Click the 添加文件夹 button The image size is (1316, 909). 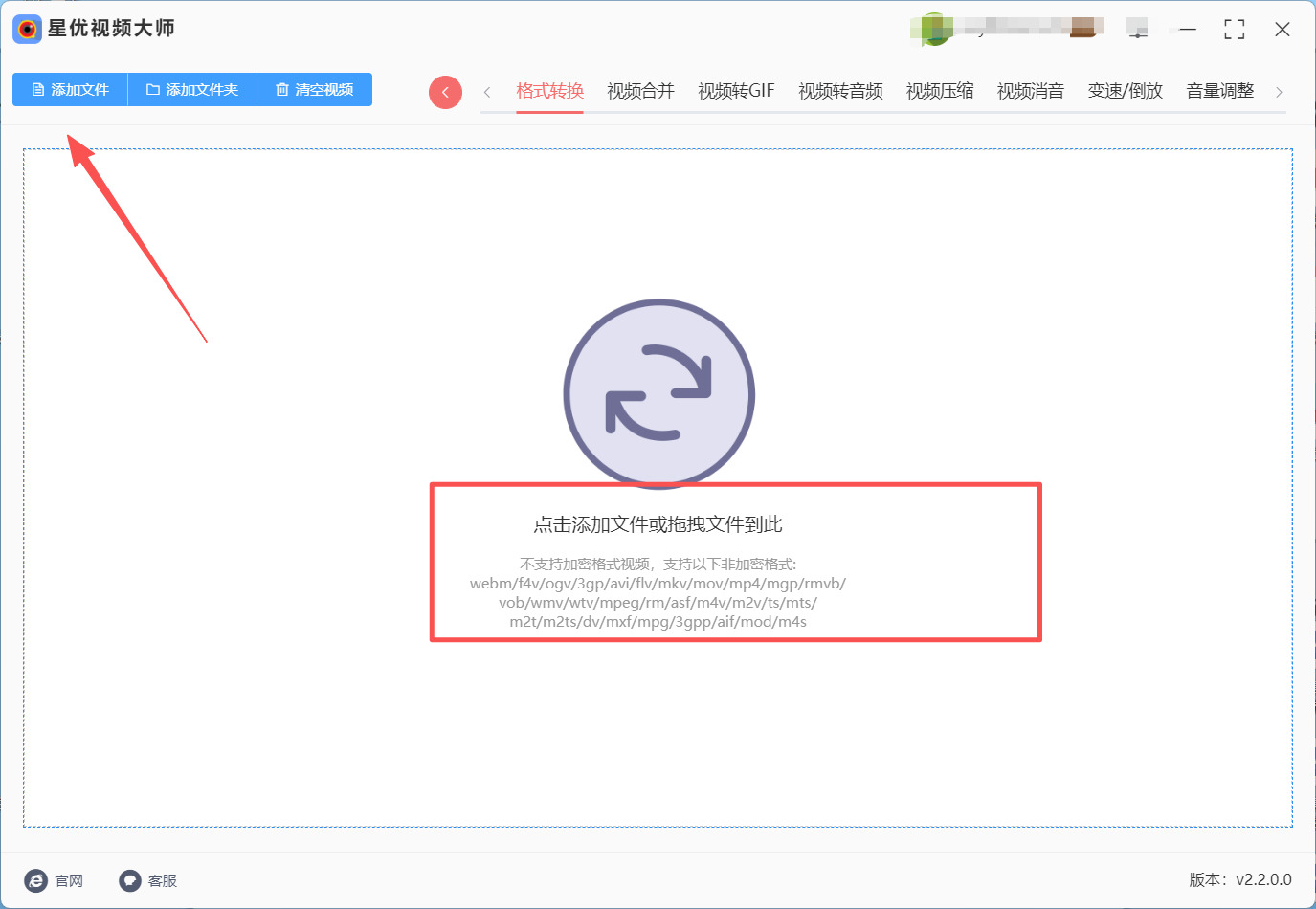click(x=192, y=90)
